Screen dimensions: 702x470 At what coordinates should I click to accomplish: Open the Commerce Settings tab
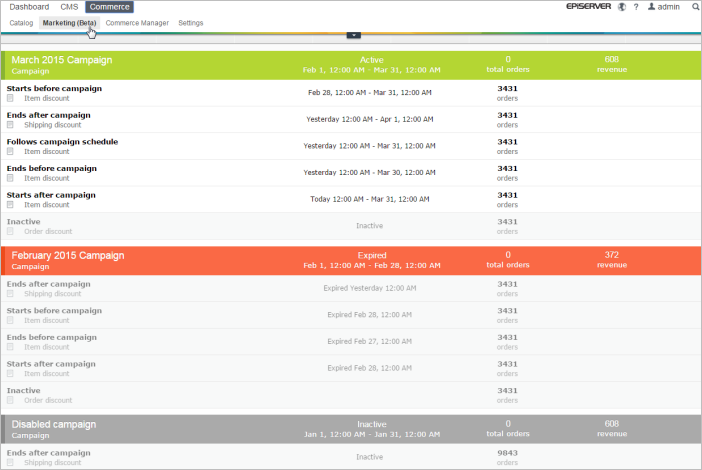(x=190, y=22)
